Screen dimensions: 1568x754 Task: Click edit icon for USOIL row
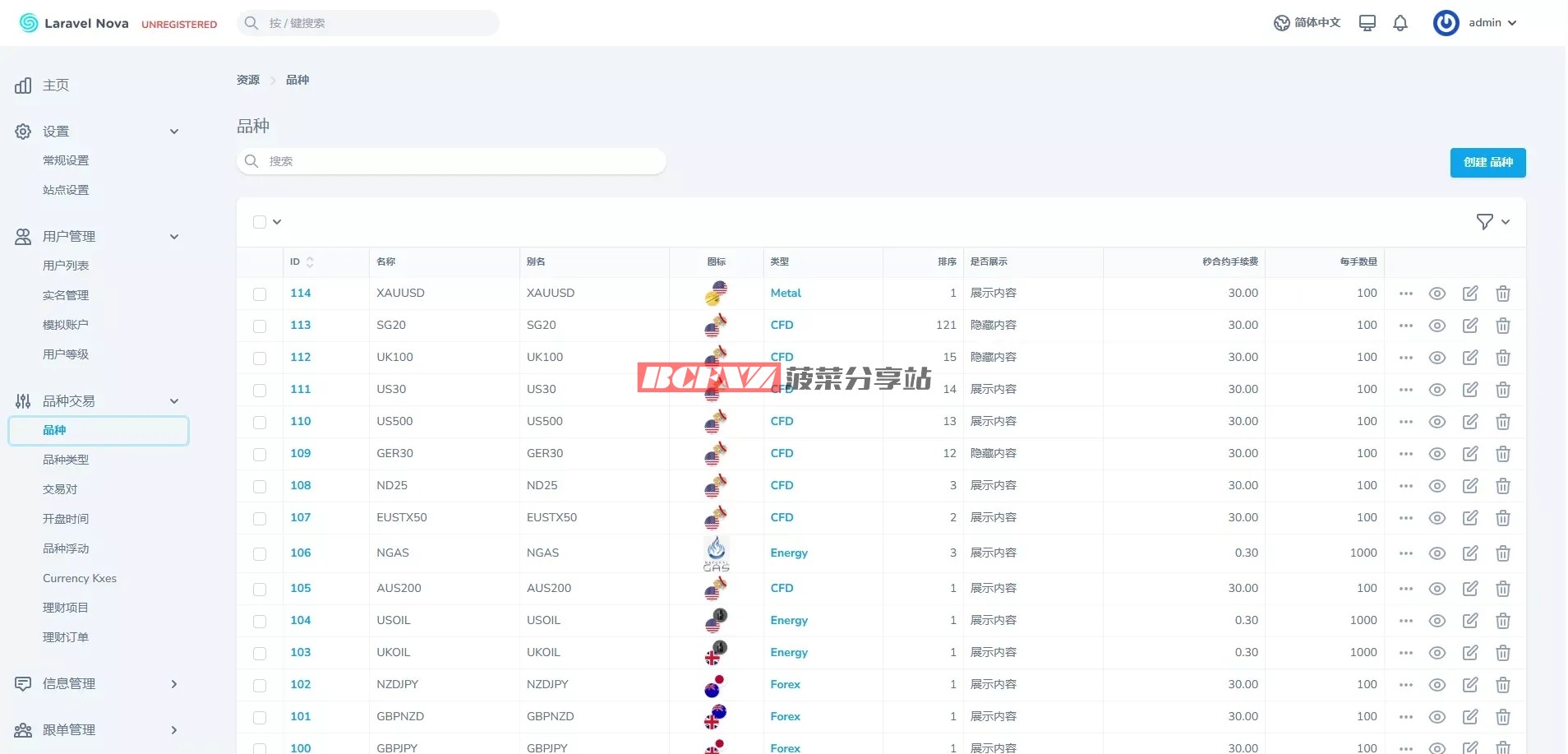pos(1470,621)
